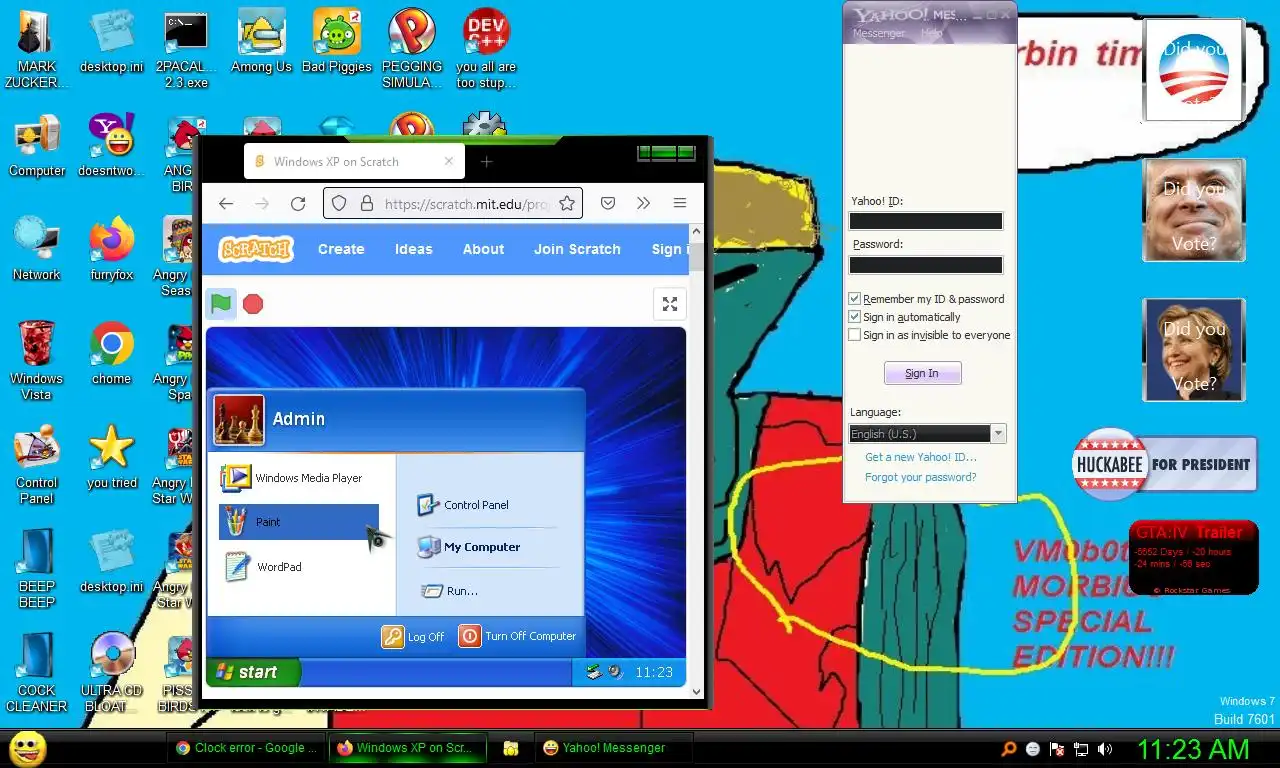Click the GTA:IV Trailer countdown gadget

(x=1193, y=558)
